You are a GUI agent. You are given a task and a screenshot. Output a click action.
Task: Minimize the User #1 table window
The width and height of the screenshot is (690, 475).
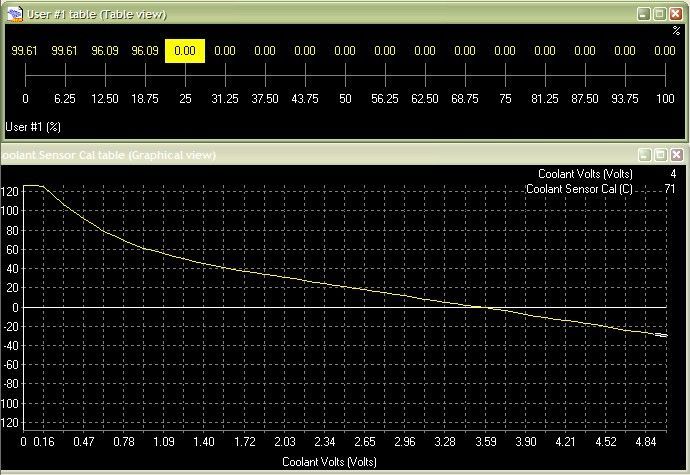click(642, 15)
